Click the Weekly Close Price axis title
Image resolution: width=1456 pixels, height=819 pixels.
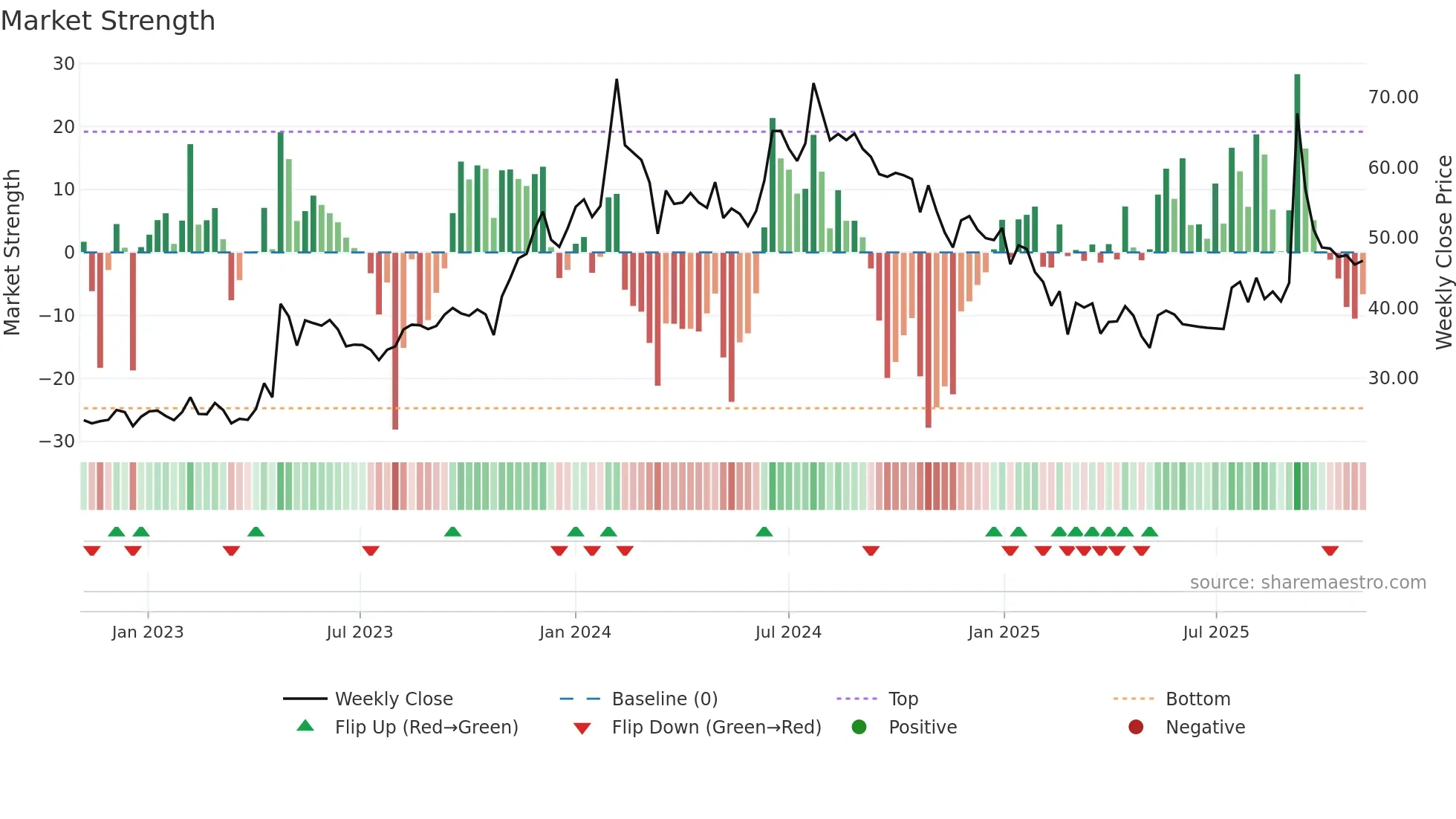[x=1443, y=253]
